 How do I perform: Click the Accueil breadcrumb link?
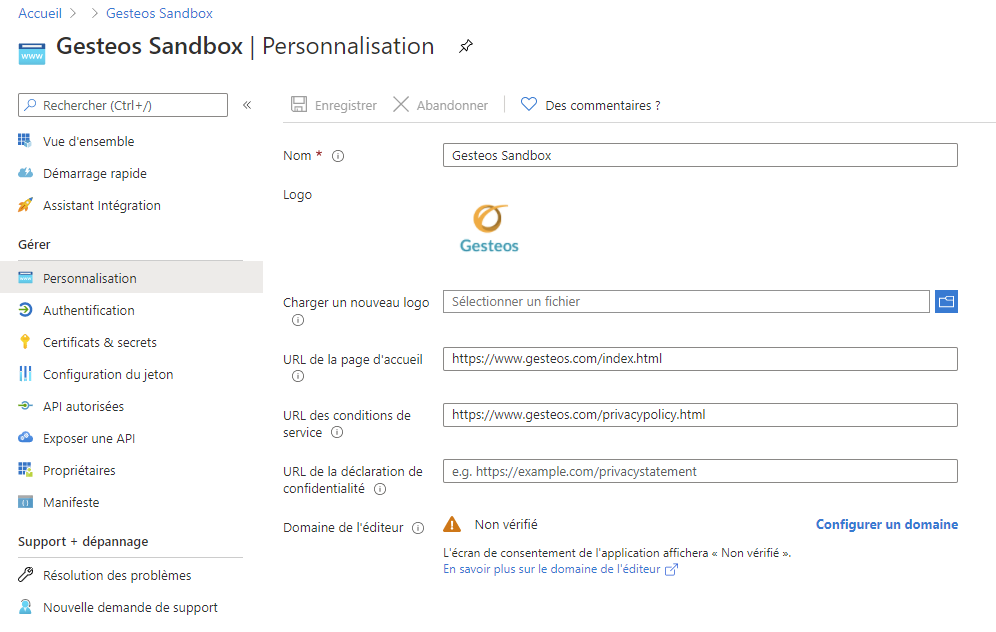click(40, 14)
